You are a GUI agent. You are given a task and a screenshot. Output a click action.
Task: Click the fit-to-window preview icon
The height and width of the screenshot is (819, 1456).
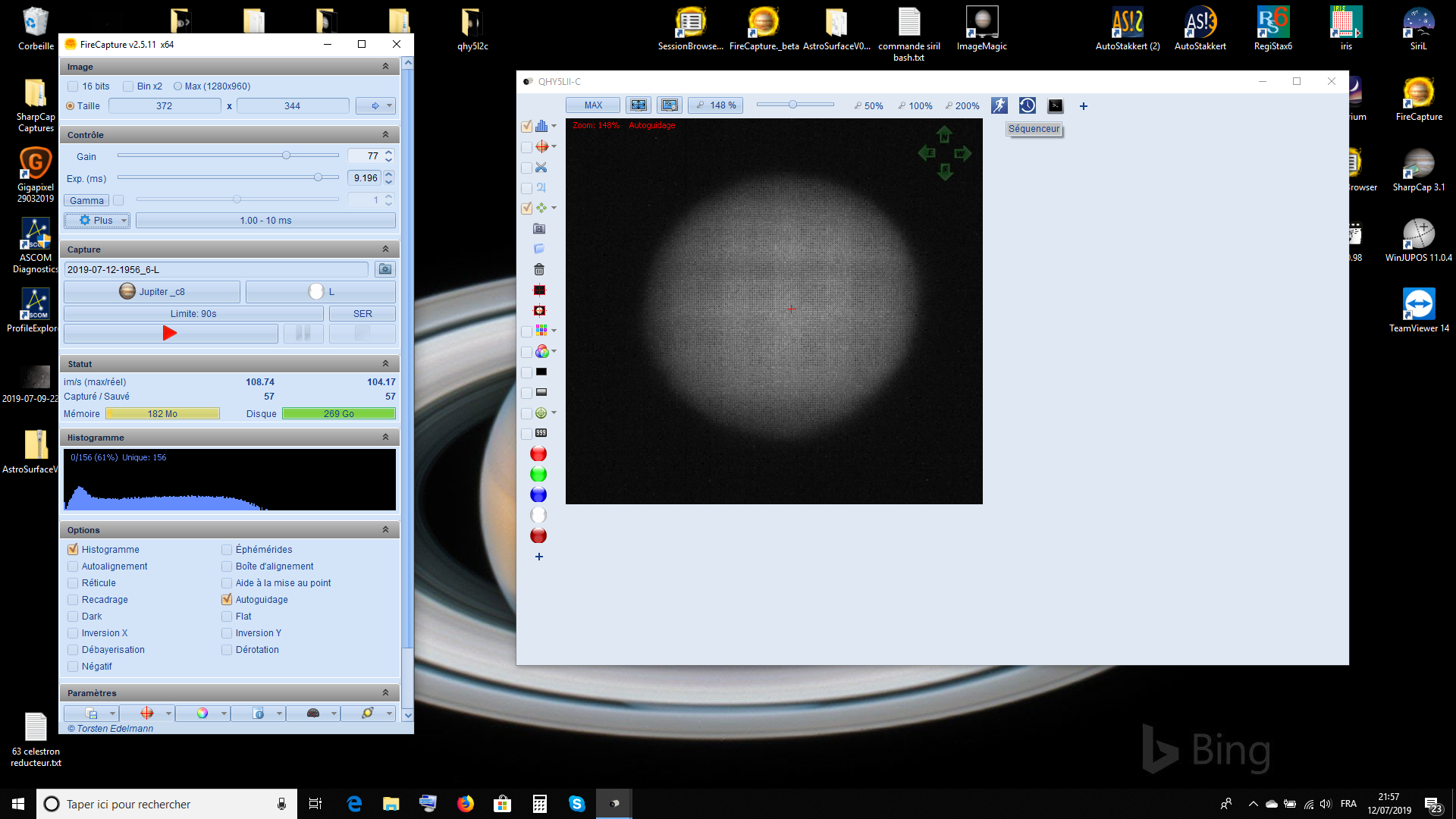pos(639,105)
